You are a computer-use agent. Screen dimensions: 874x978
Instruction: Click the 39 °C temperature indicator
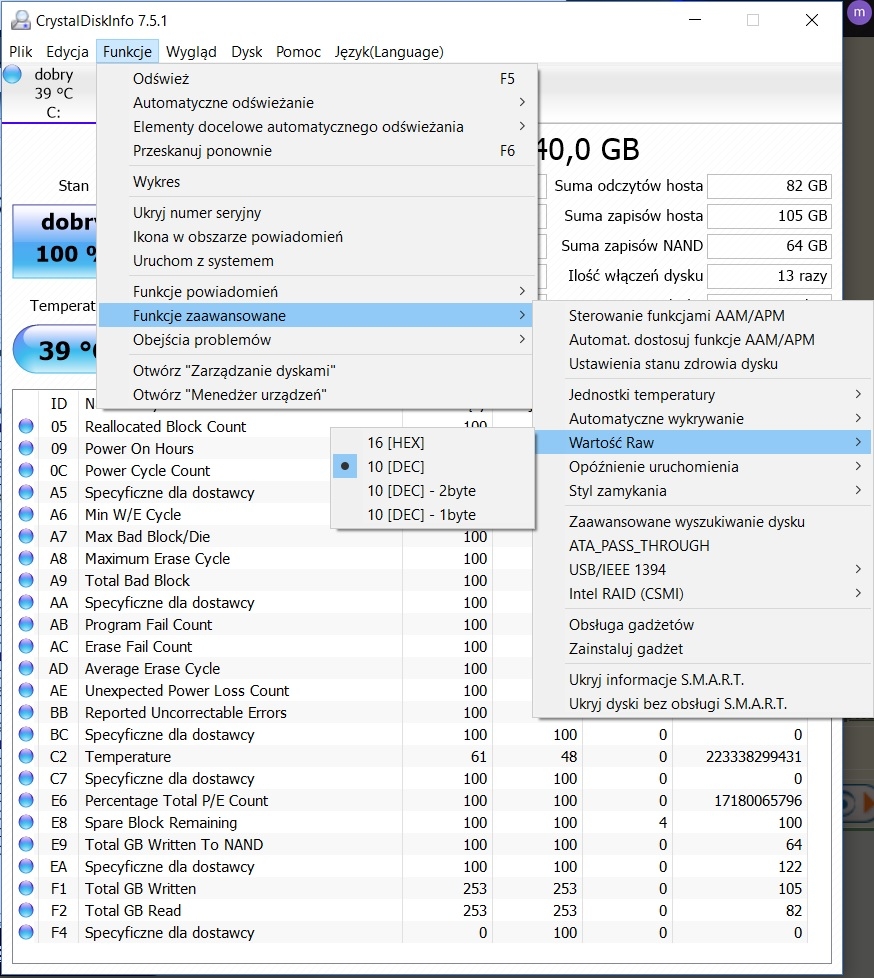pyautogui.click(x=56, y=349)
